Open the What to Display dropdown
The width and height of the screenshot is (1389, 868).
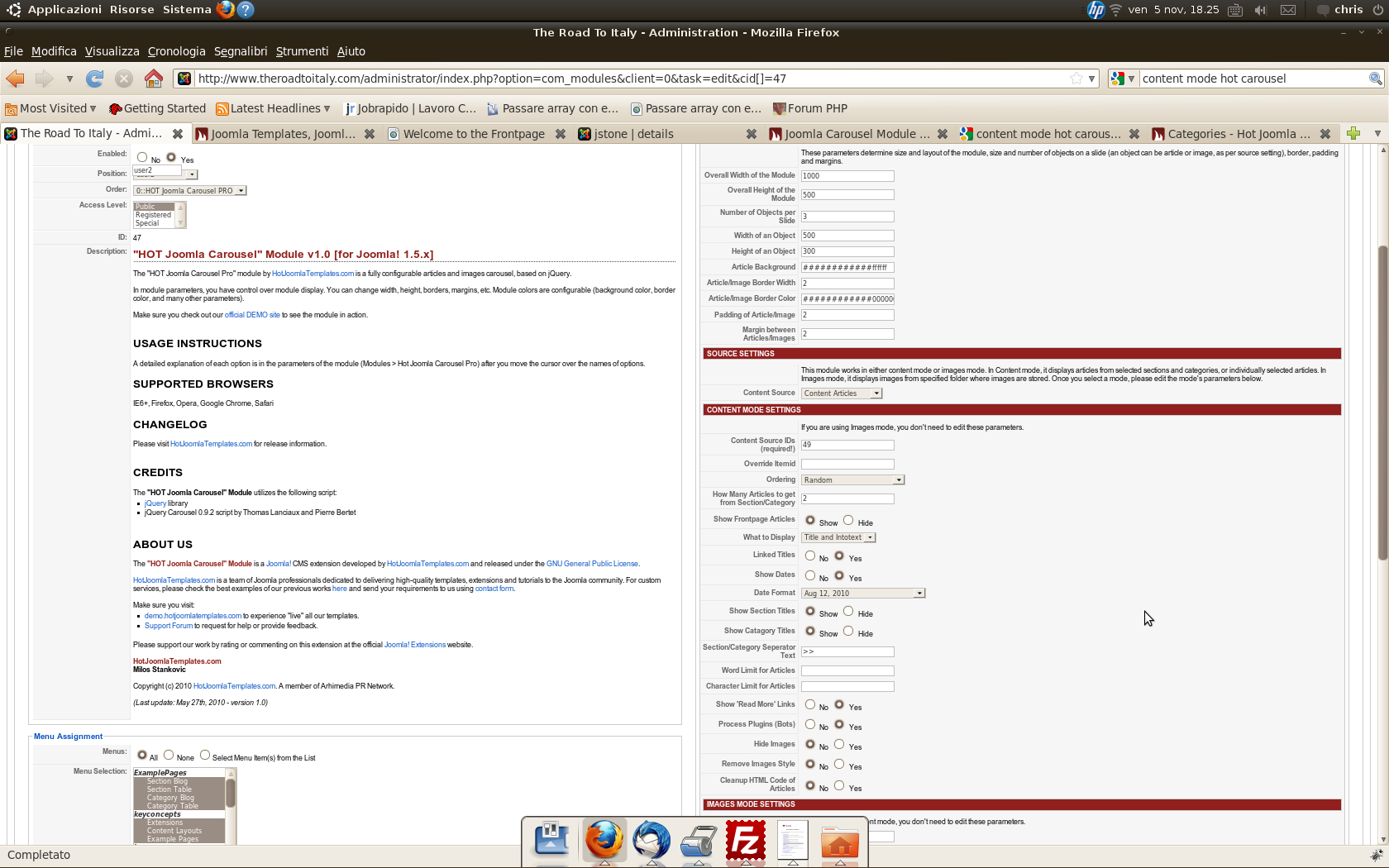(x=838, y=537)
